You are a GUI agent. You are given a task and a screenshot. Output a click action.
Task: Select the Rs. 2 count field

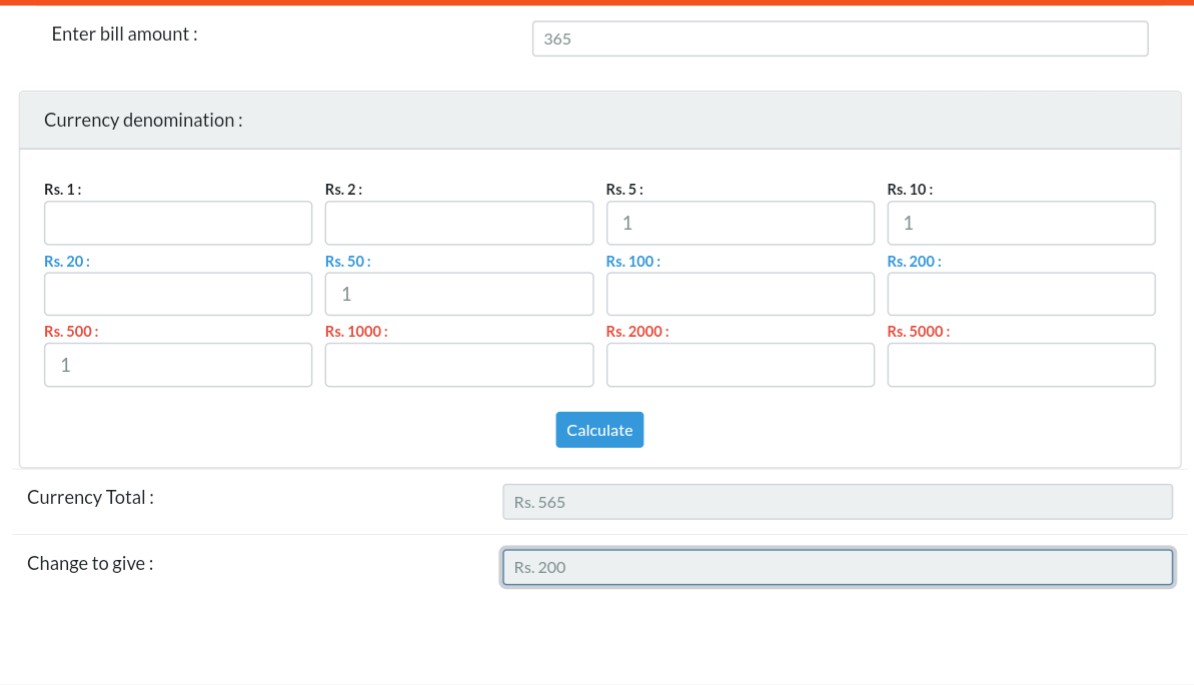pyautogui.click(x=459, y=223)
